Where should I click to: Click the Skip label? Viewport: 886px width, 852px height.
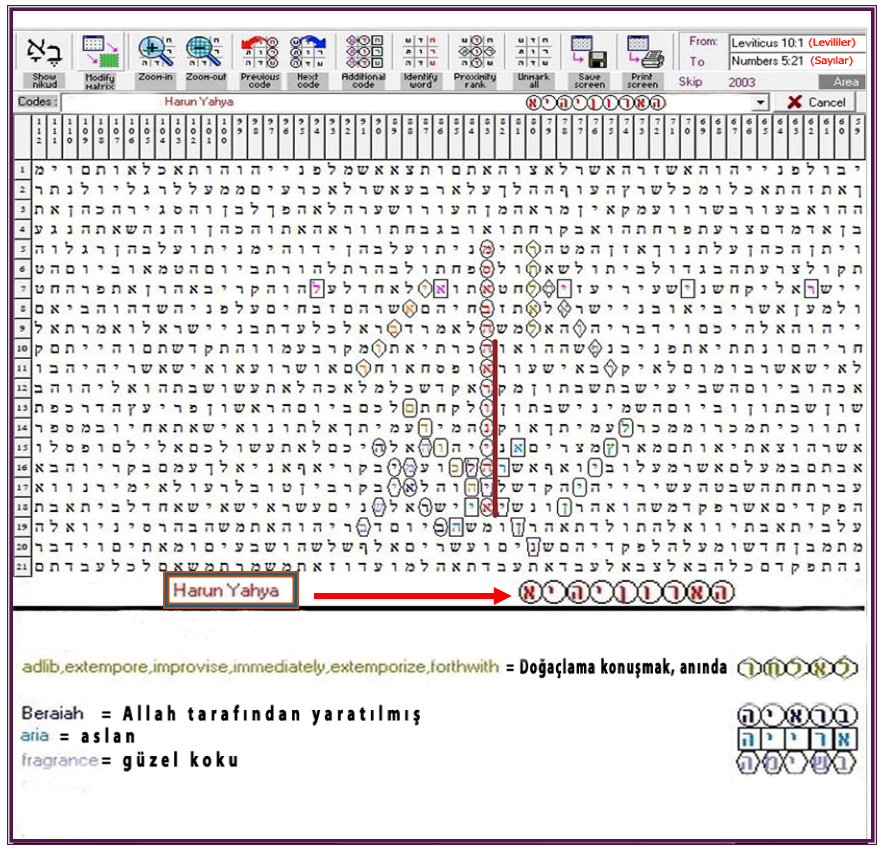[x=690, y=82]
